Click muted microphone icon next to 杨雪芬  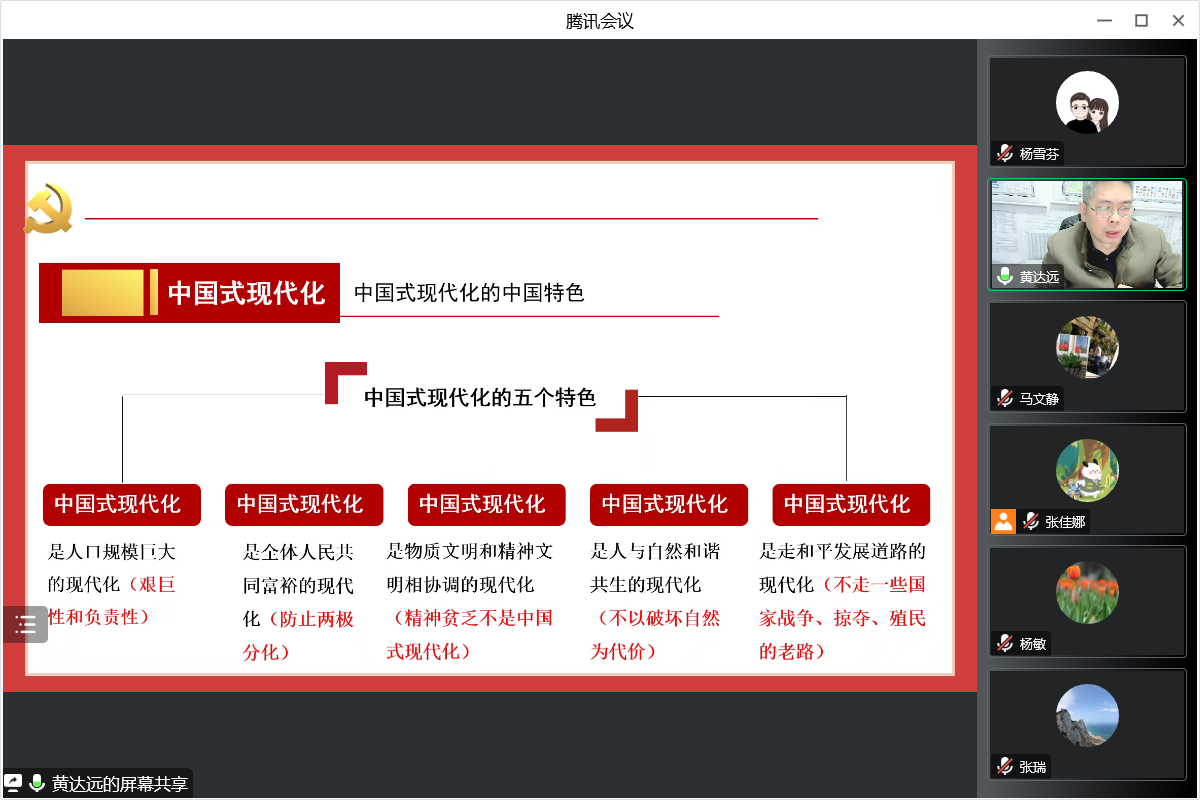click(x=1005, y=154)
